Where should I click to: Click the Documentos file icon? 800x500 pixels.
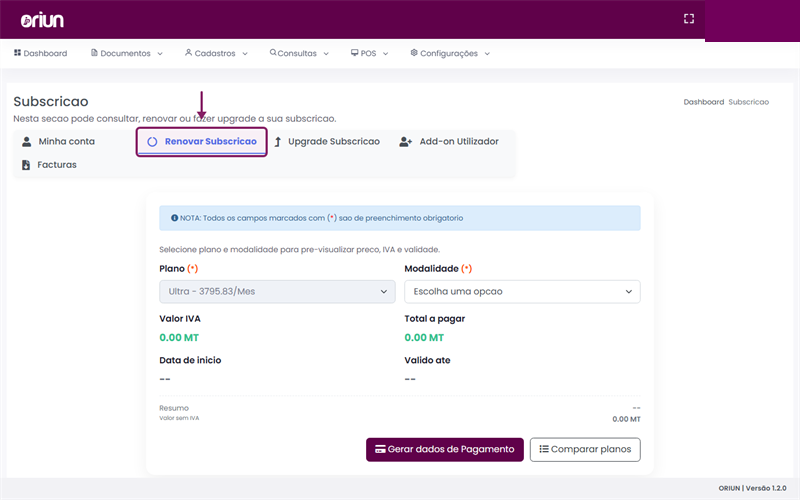click(94, 53)
